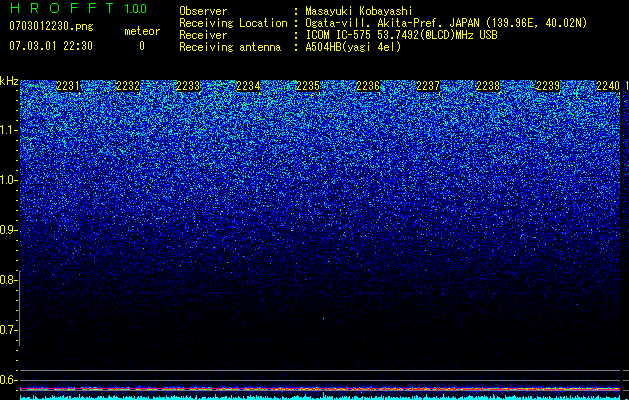Click time marker 2236

point(368,86)
